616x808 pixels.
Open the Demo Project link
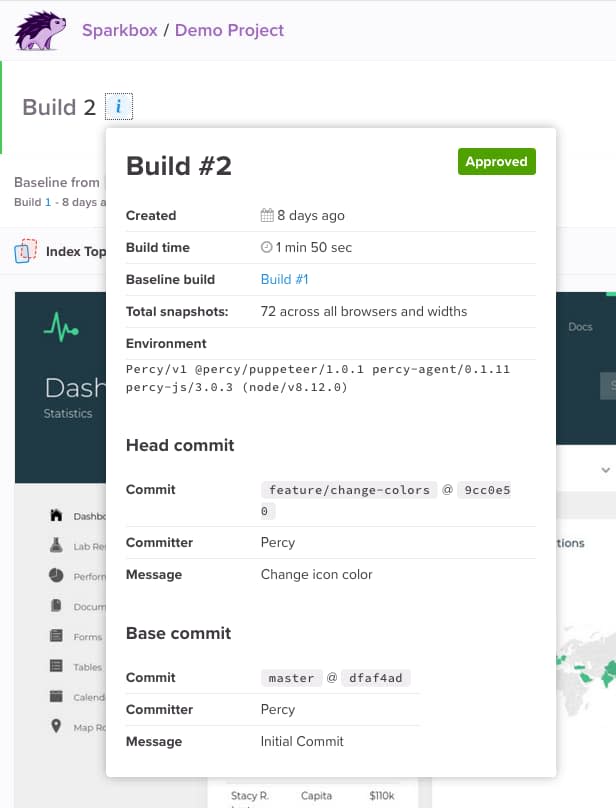click(229, 30)
